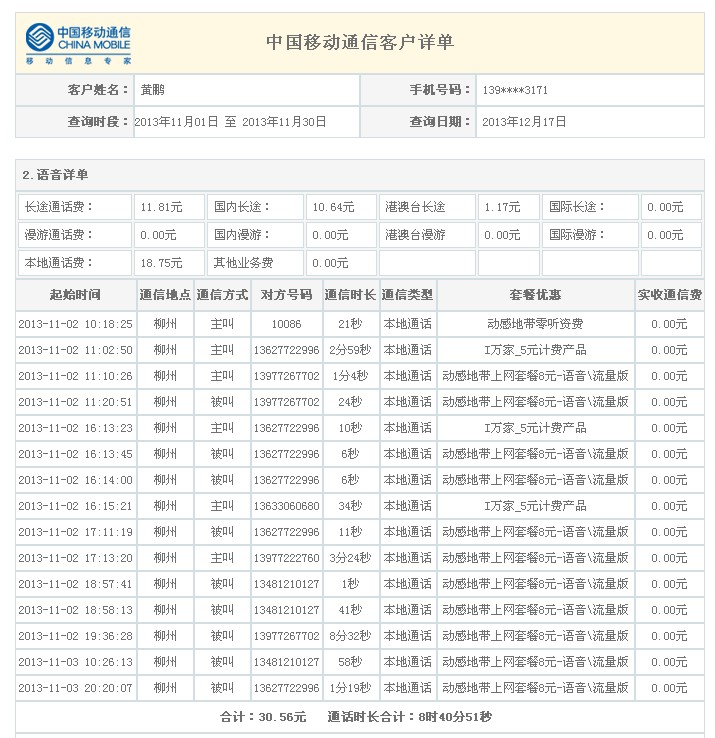
Task: Select the number 13633060680
Action: (x=286, y=506)
